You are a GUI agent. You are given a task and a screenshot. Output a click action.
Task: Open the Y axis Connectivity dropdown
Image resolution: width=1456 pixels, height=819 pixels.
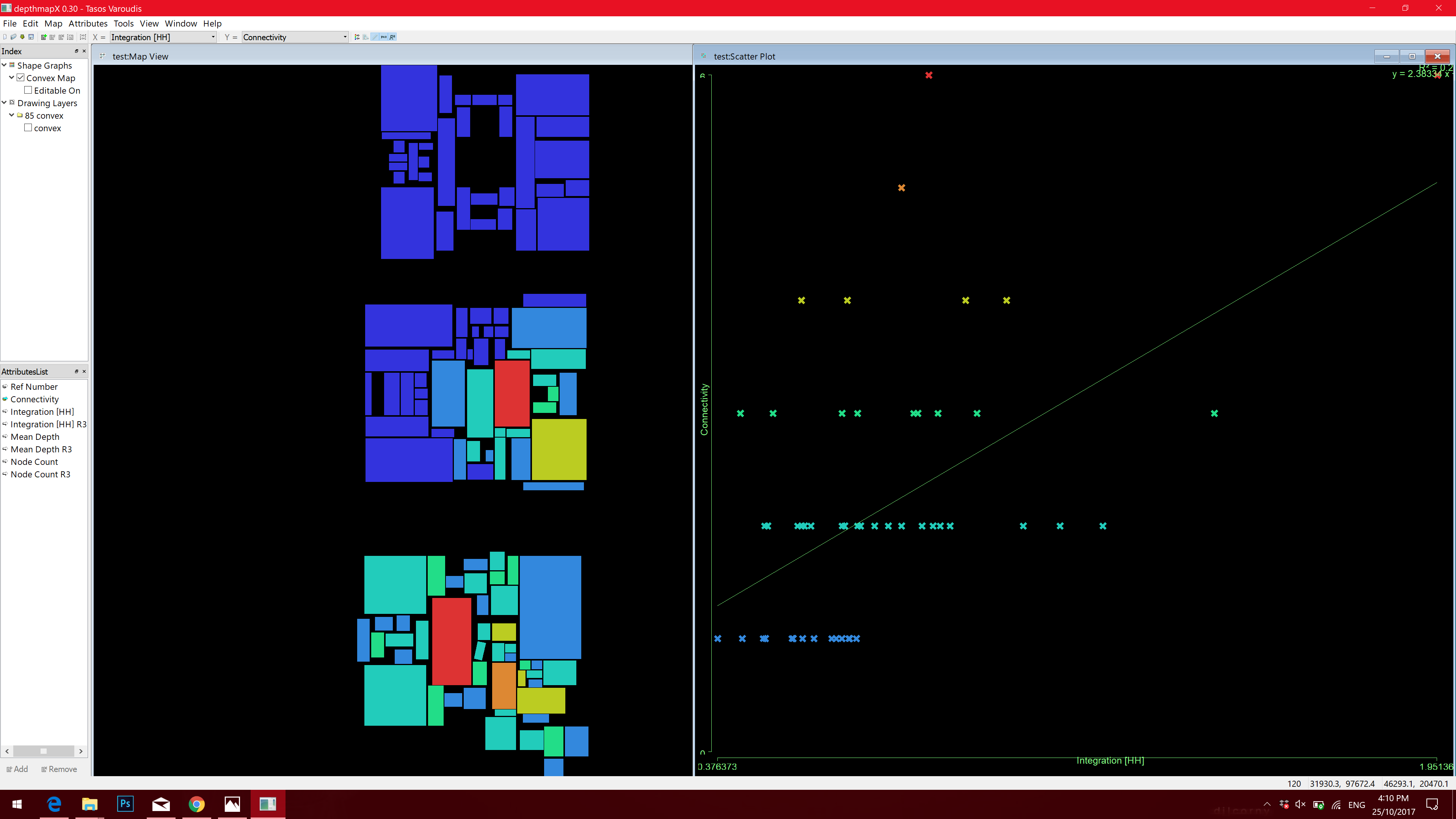[344, 37]
